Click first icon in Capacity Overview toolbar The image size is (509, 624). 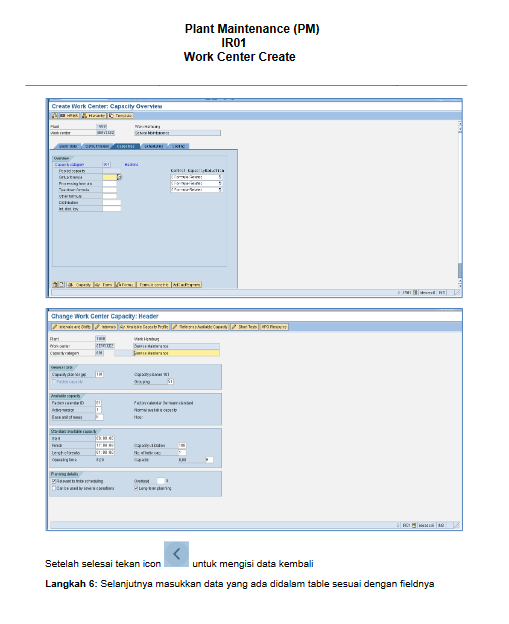[55, 116]
